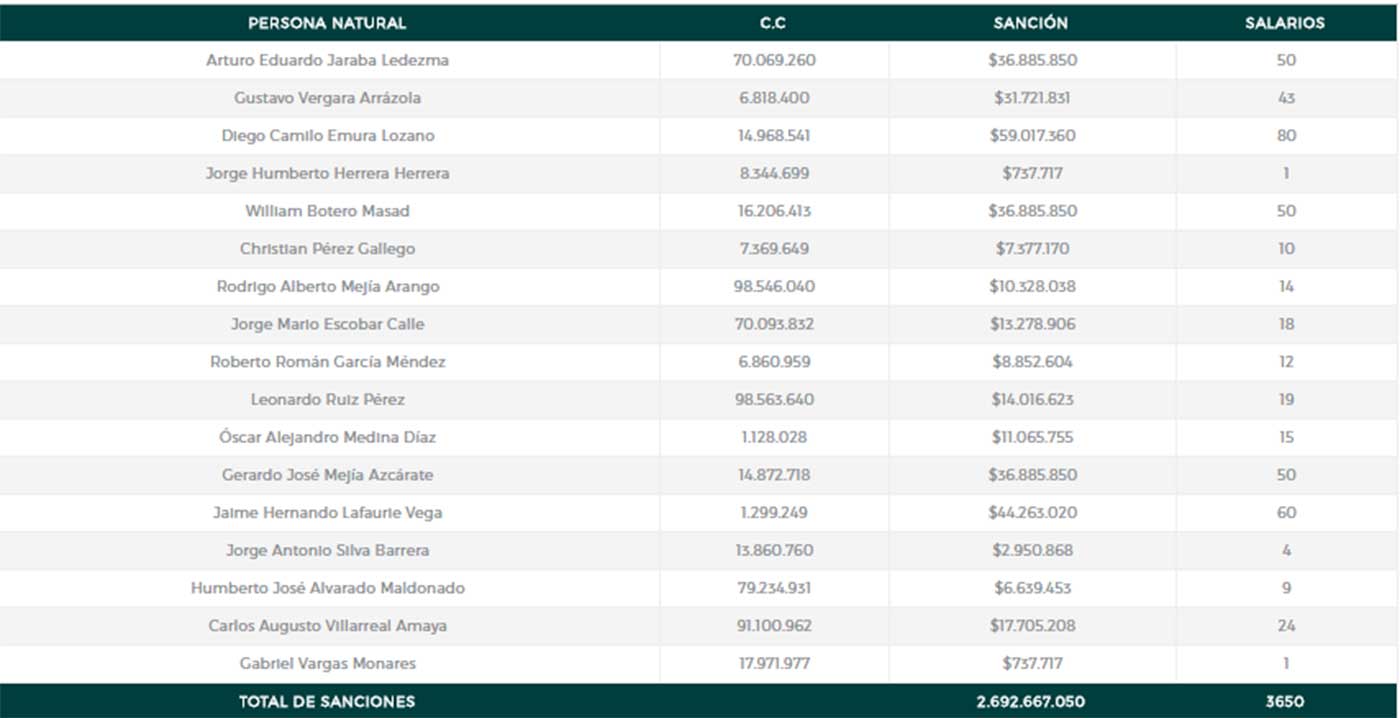
Task: Click the C.C number 70.093.832
Action: point(774,324)
